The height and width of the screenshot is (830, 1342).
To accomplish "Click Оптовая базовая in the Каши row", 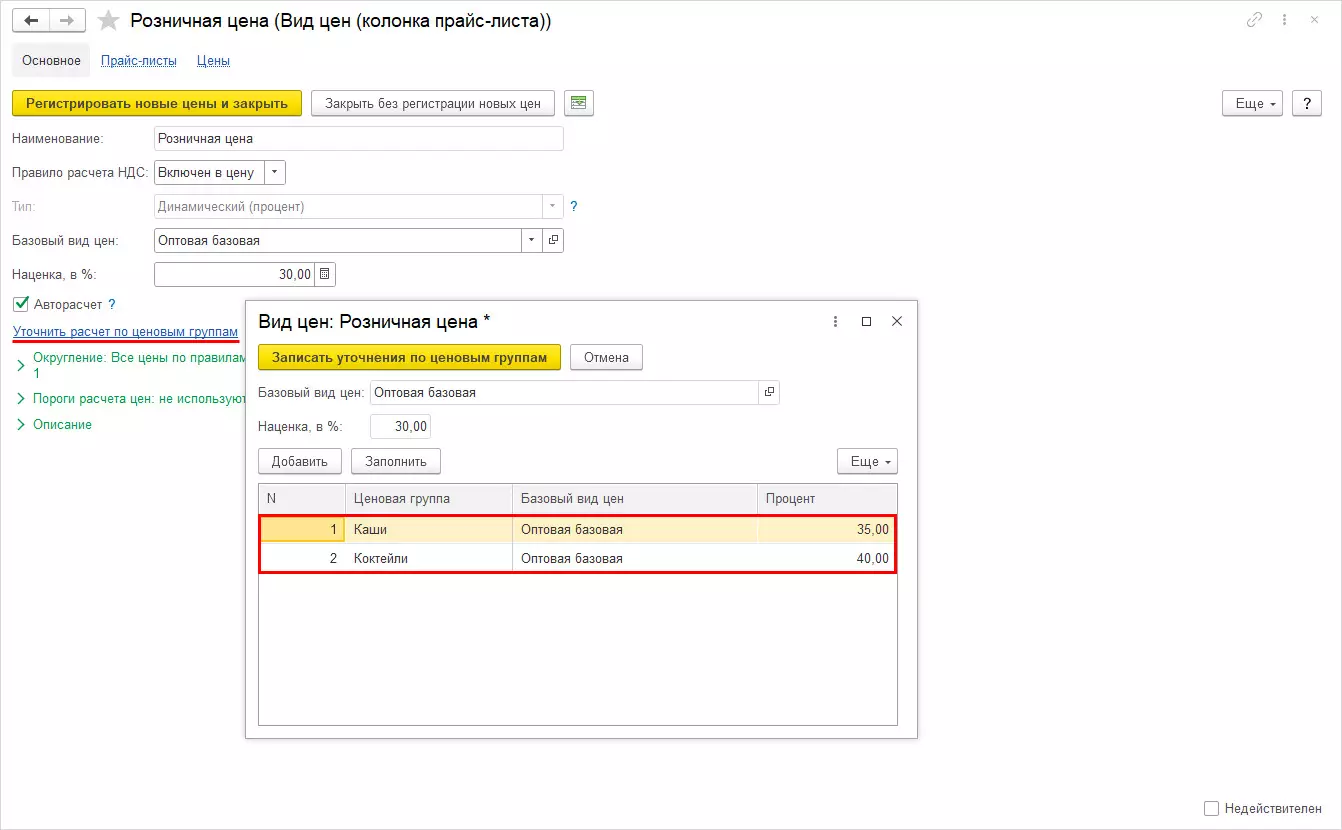I will click(634, 530).
